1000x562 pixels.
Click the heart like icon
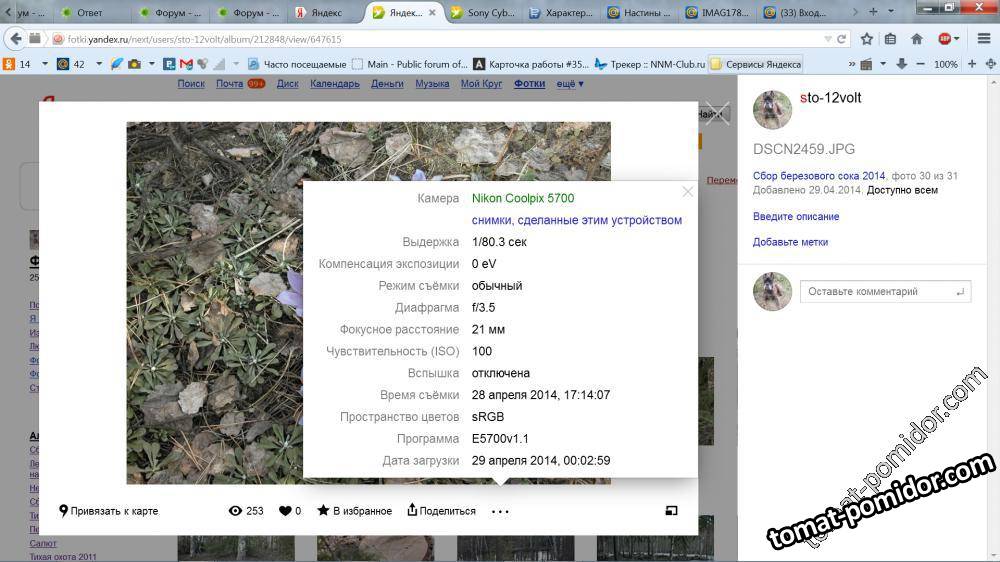(284, 511)
